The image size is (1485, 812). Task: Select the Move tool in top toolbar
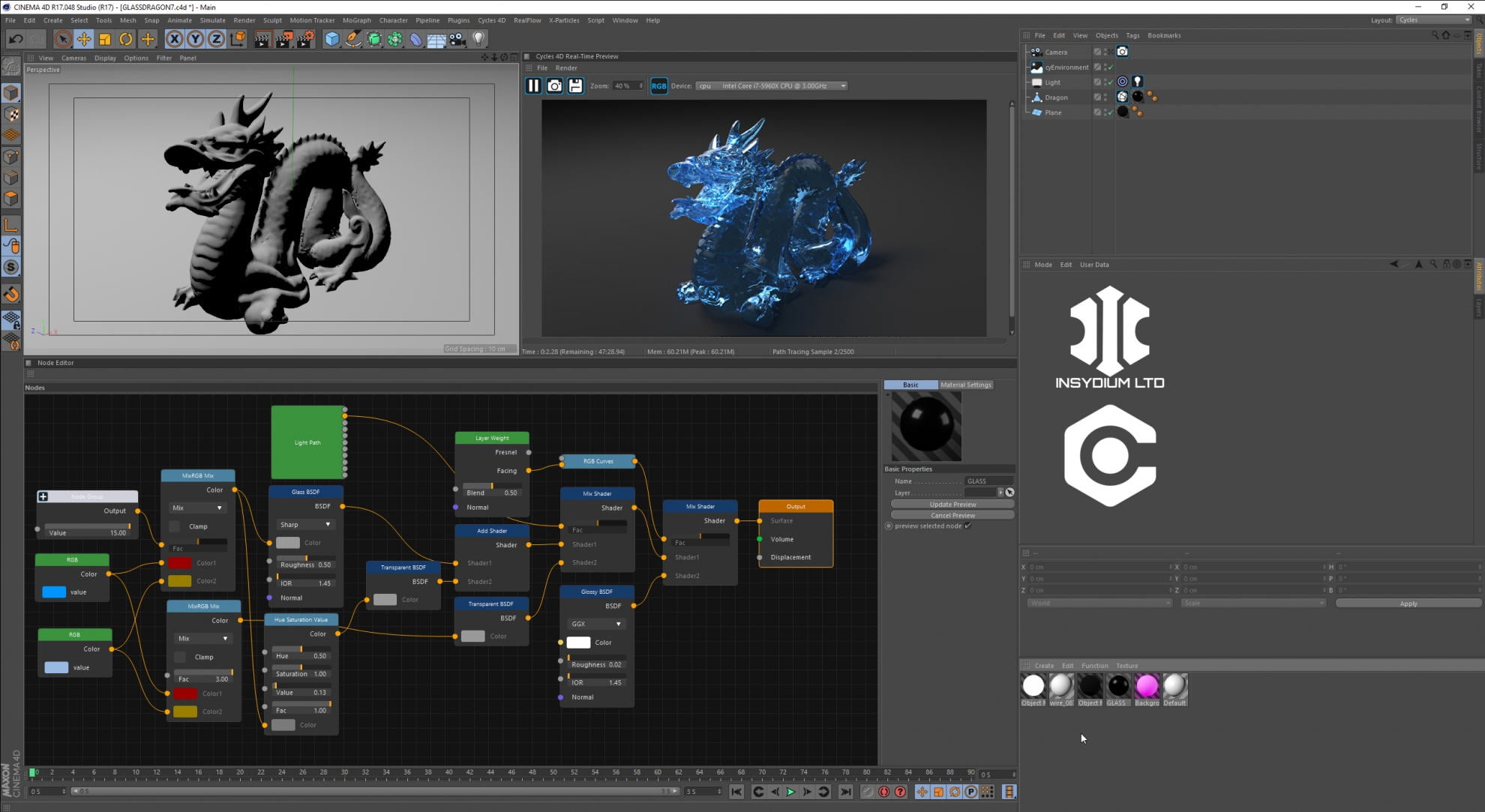pos(83,39)
